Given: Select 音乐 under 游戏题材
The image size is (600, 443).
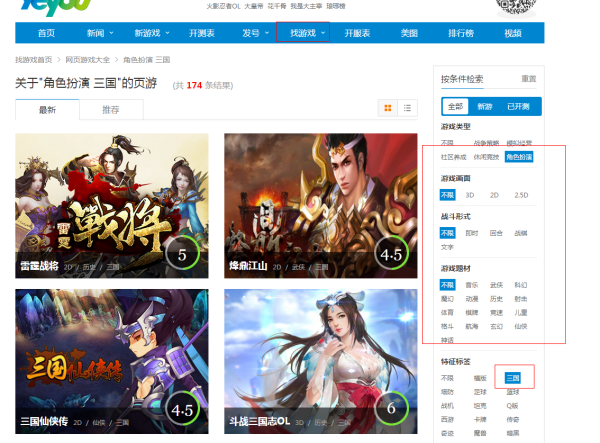Looking at the screenshot, I should [x=472, y=285].
